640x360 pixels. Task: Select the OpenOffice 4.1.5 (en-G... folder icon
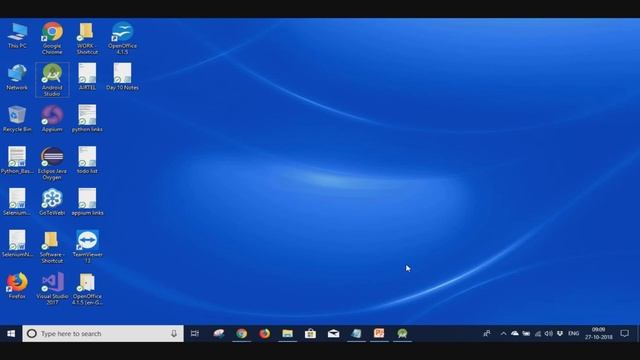(x=87, y=289)
